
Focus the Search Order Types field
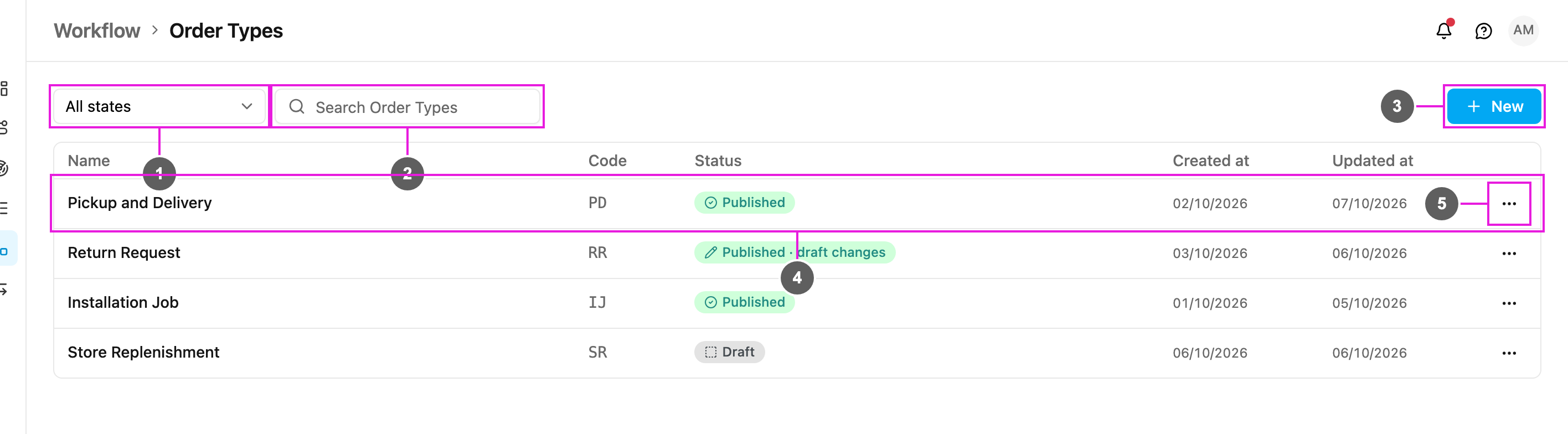coord(407,106)
